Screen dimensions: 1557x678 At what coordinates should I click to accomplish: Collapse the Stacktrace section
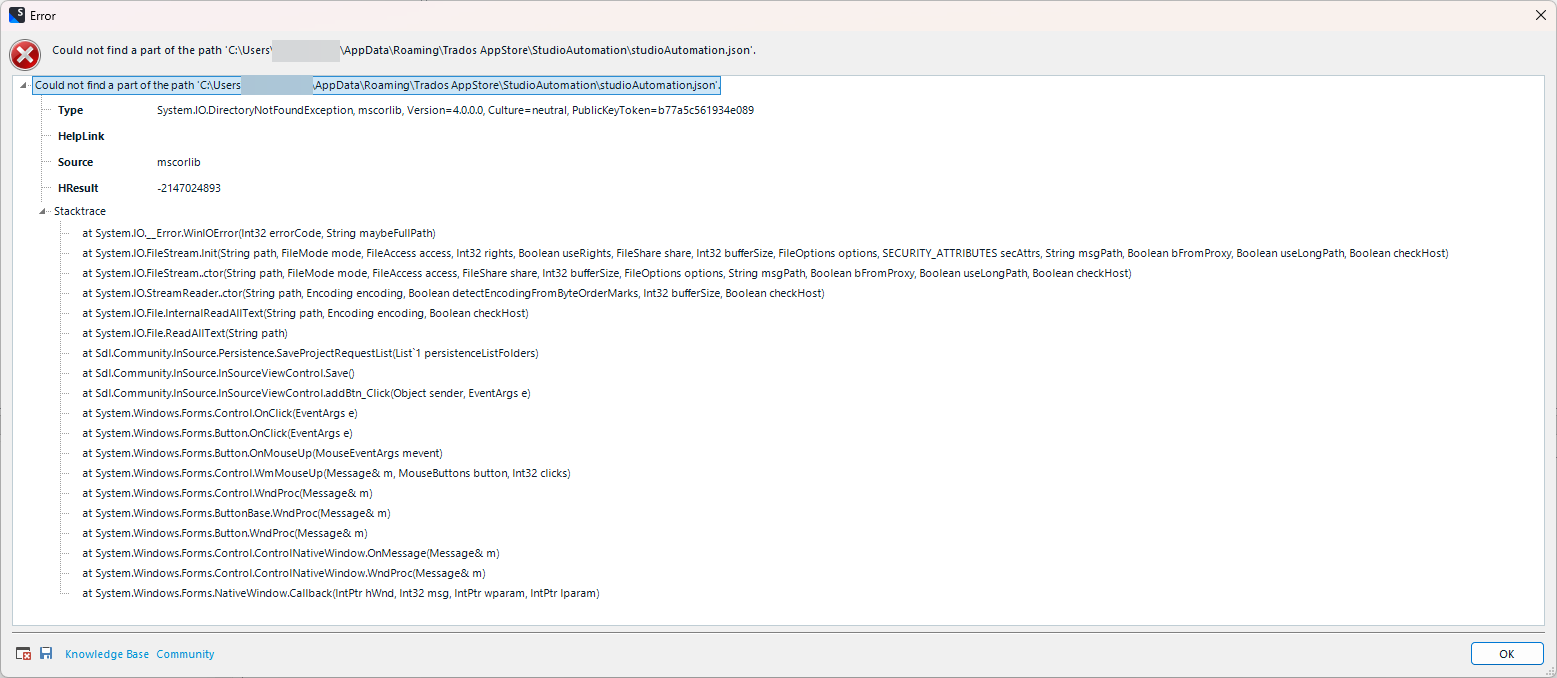coord(42,211)
